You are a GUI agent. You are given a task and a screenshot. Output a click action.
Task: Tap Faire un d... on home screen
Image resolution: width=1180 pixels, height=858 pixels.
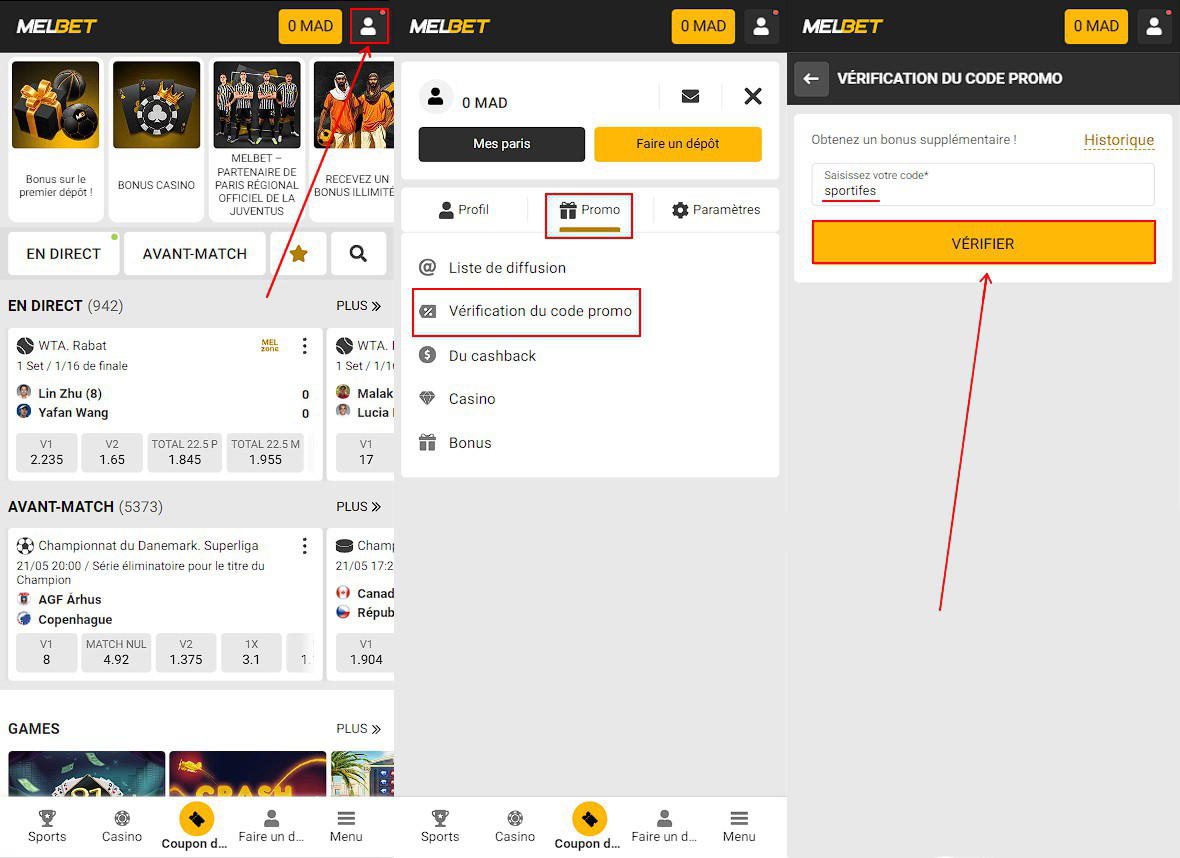[x=272, y=826]
